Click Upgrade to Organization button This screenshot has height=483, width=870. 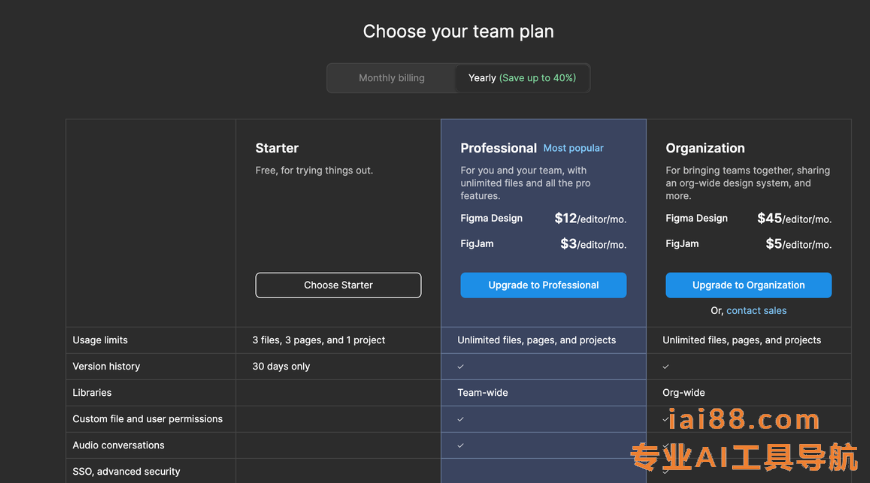point(748,285)
